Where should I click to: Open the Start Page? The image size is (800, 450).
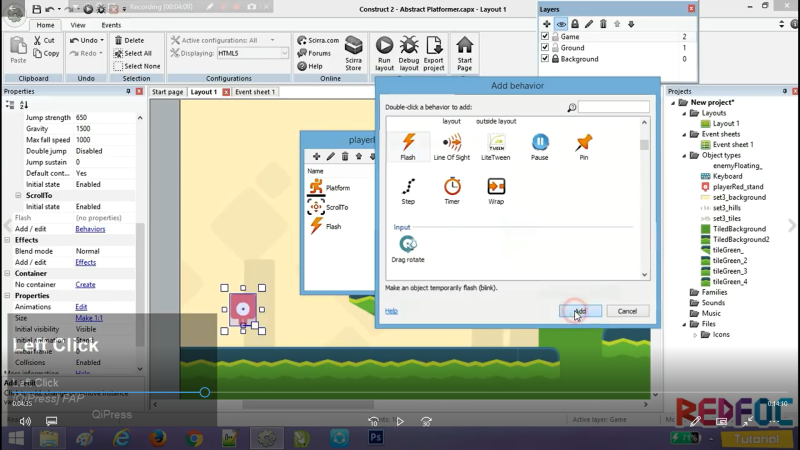[464, 54]
